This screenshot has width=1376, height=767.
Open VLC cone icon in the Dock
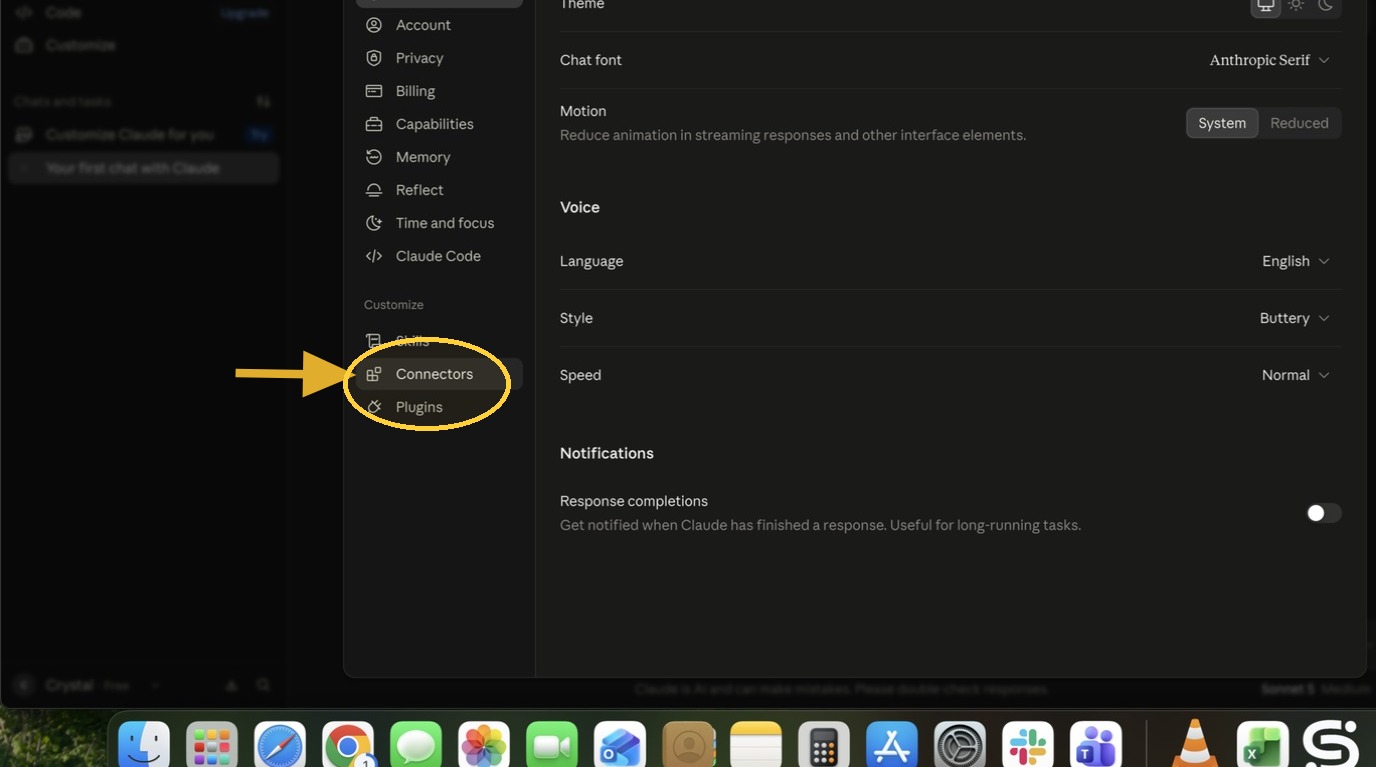point(1194,745)
